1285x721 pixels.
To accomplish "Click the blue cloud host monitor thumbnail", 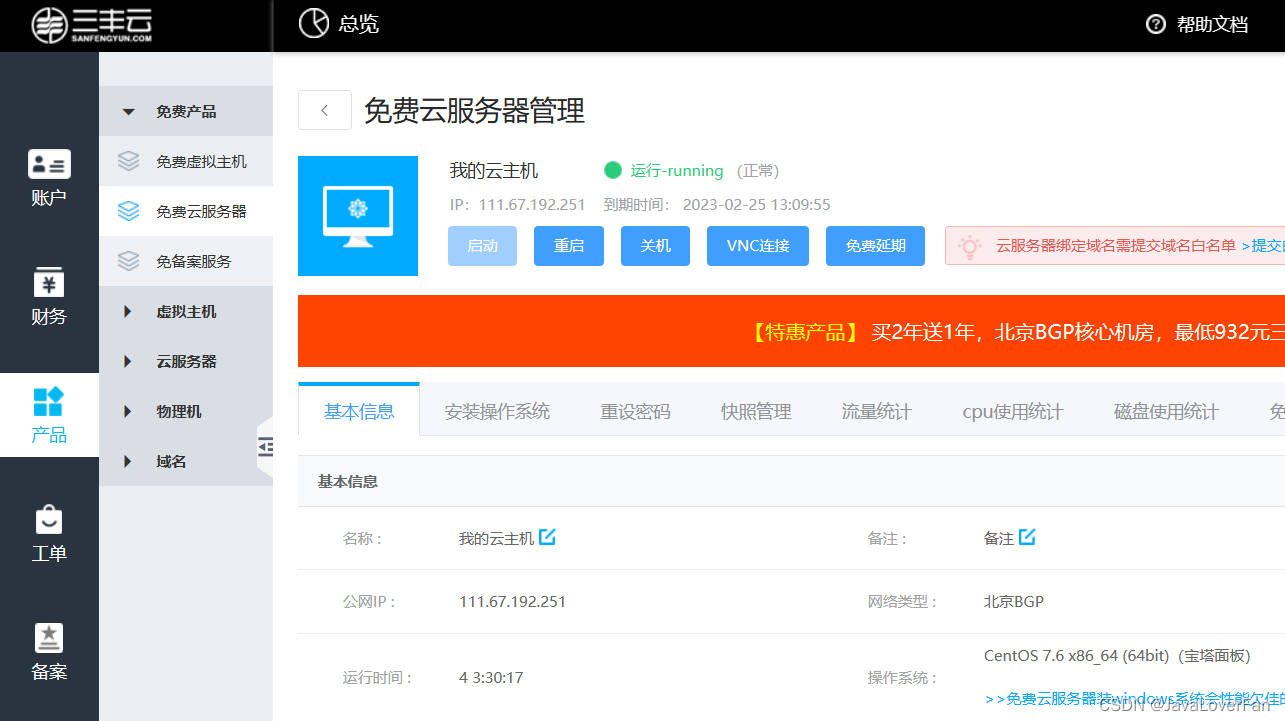I will (358, 216).
